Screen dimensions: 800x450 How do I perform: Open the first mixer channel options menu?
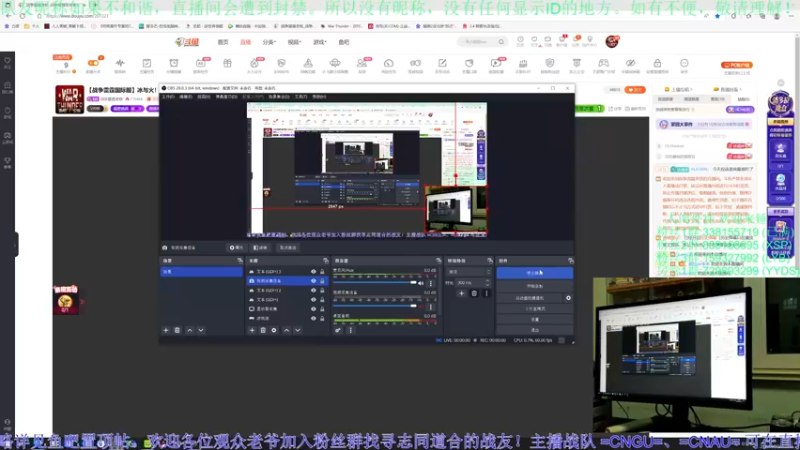(x=431, y=283)
